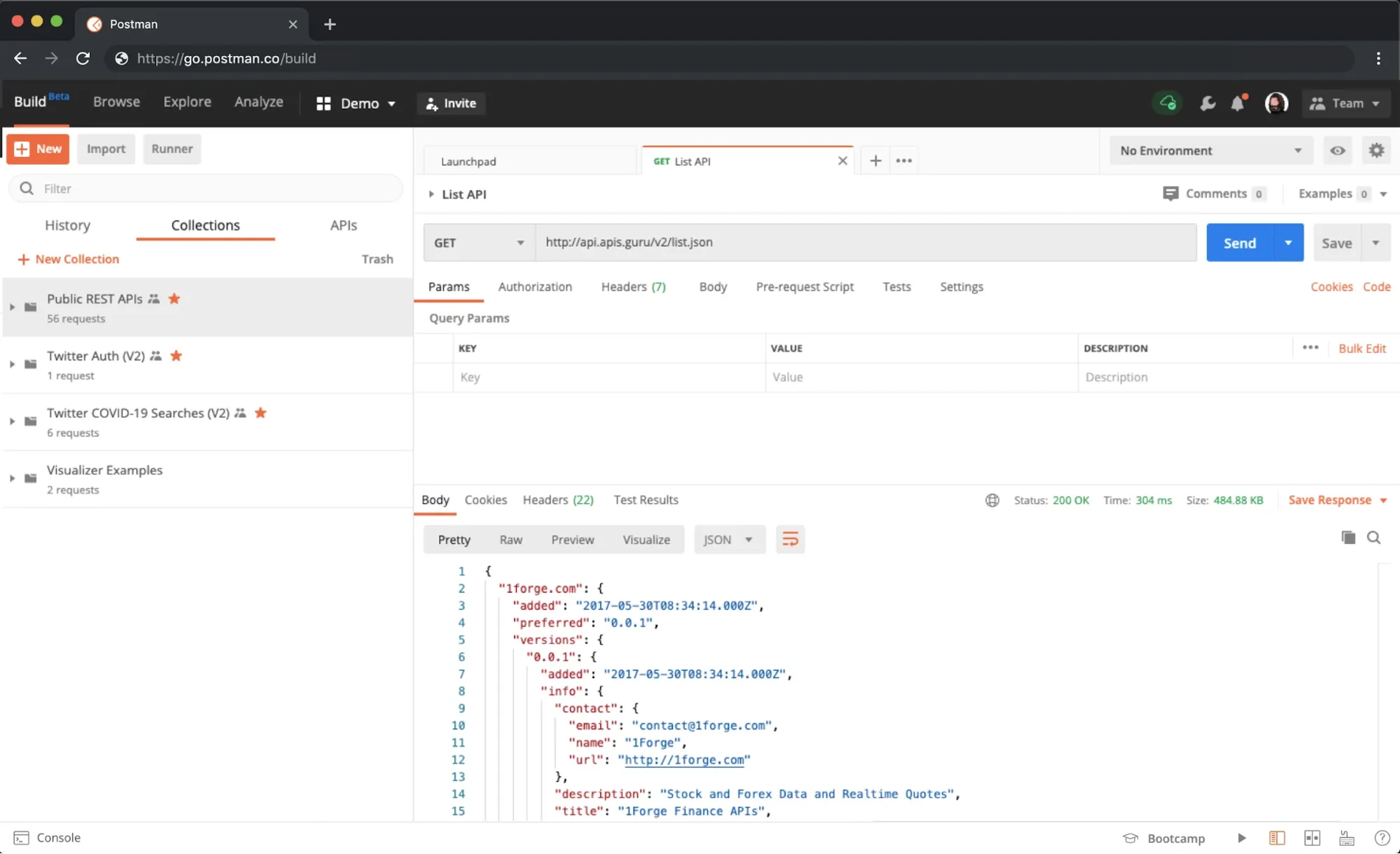Click the network globe icon beside Status
1400x854 pixels.
(992, 500)
